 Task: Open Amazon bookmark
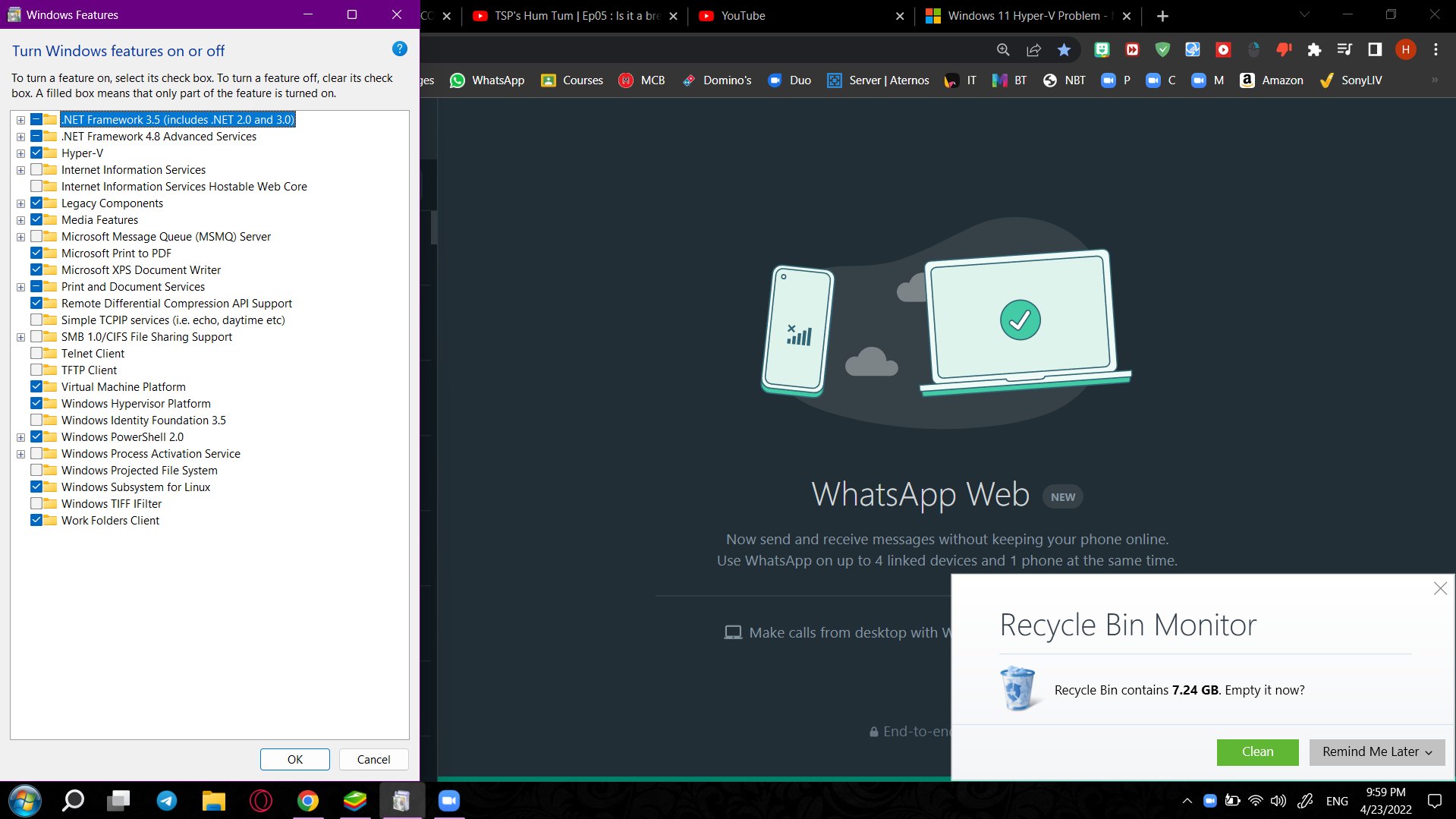point(1272,80)
